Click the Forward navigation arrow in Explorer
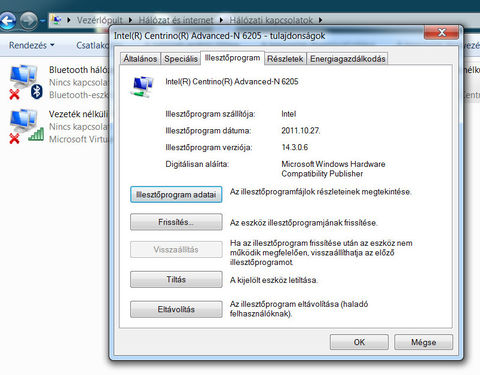 [x=29, y=21]
